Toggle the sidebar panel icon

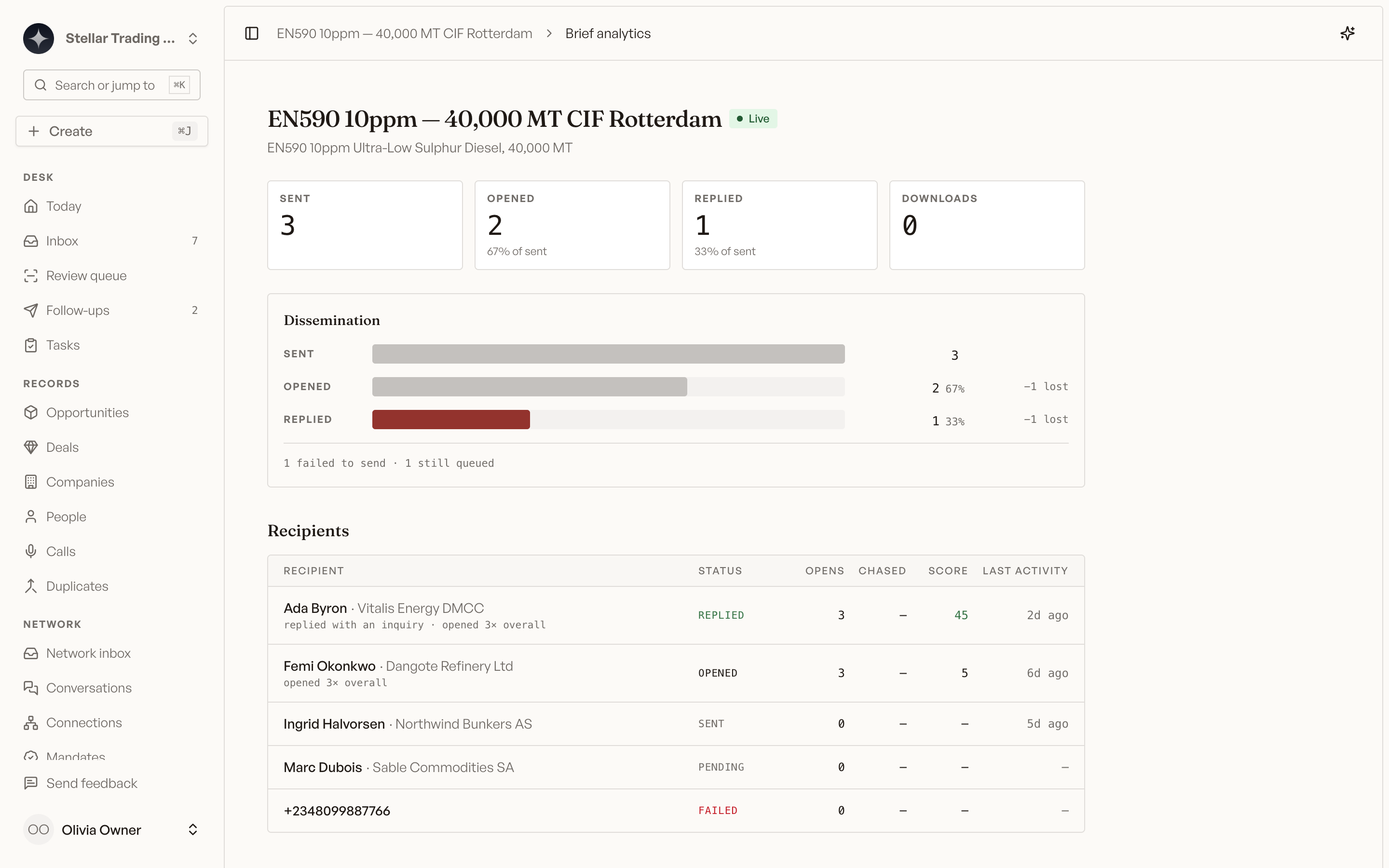[251, 33]
